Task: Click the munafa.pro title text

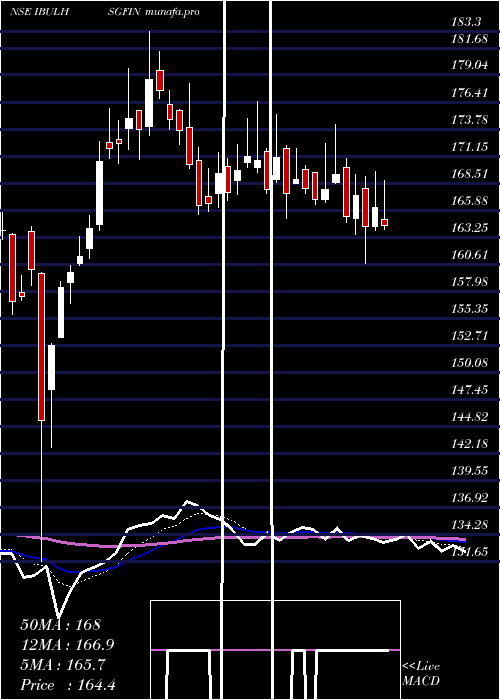Action: [172, 12]
